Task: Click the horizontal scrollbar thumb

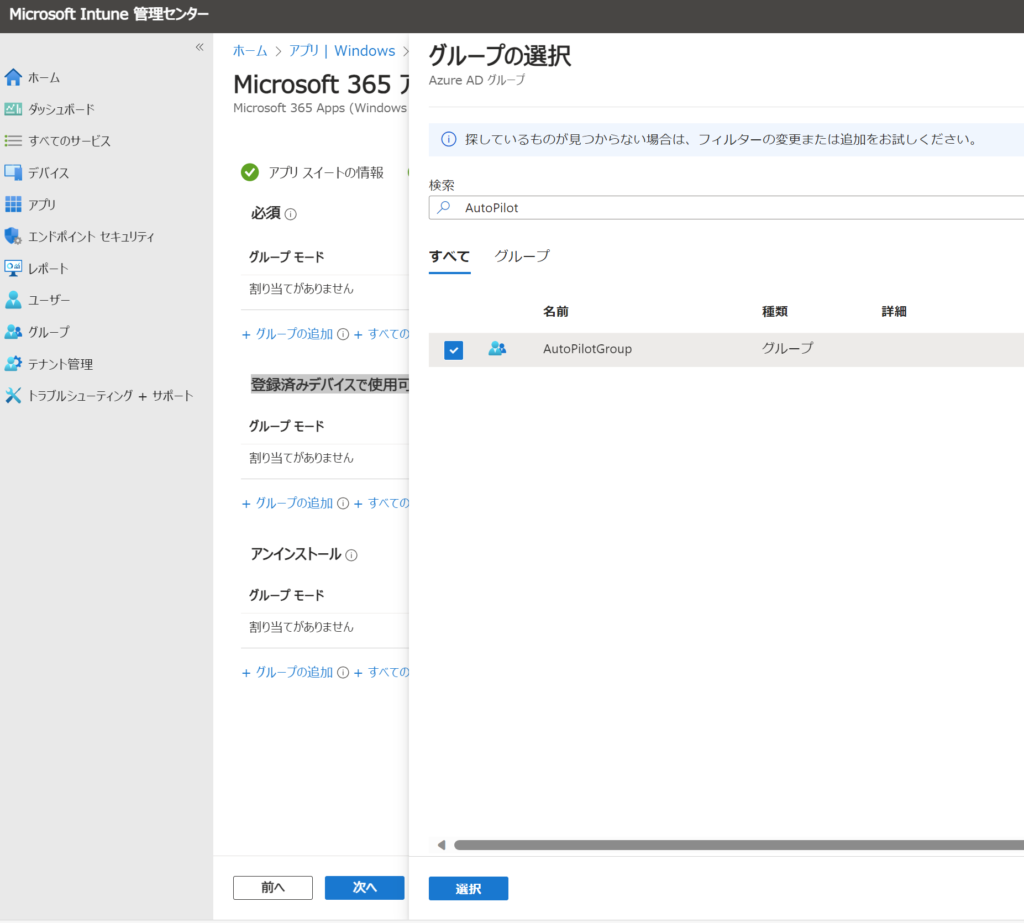Action: coord(739,845)
